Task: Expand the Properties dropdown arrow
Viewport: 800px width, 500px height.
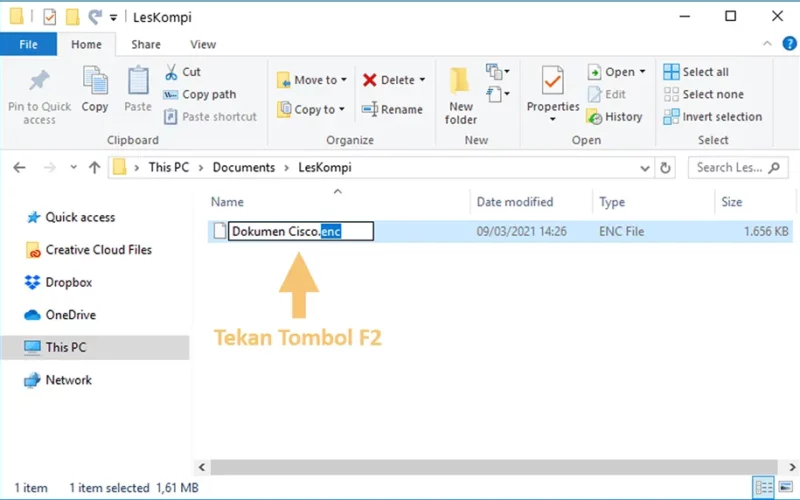Action: click(553, 119)
